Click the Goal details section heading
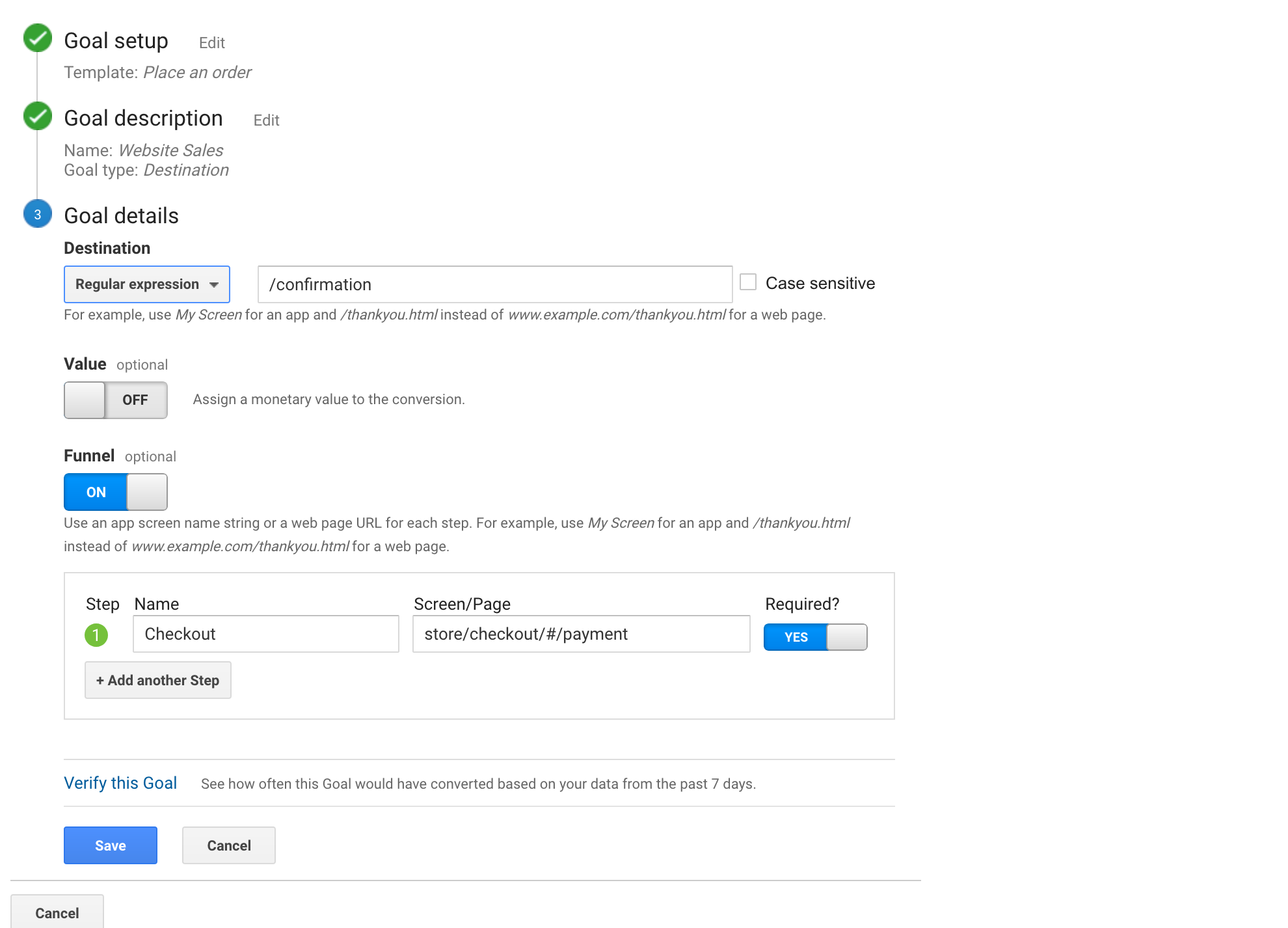Viewport: 1288px width, 928px height. pyautogui.click(x=121, y=215)
